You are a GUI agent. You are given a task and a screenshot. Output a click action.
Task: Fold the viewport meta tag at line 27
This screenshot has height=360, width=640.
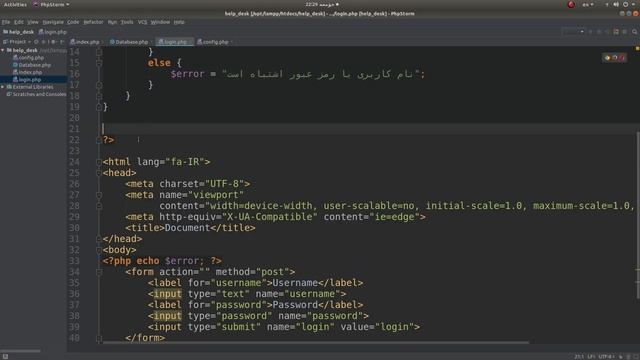tap(99, 195)
